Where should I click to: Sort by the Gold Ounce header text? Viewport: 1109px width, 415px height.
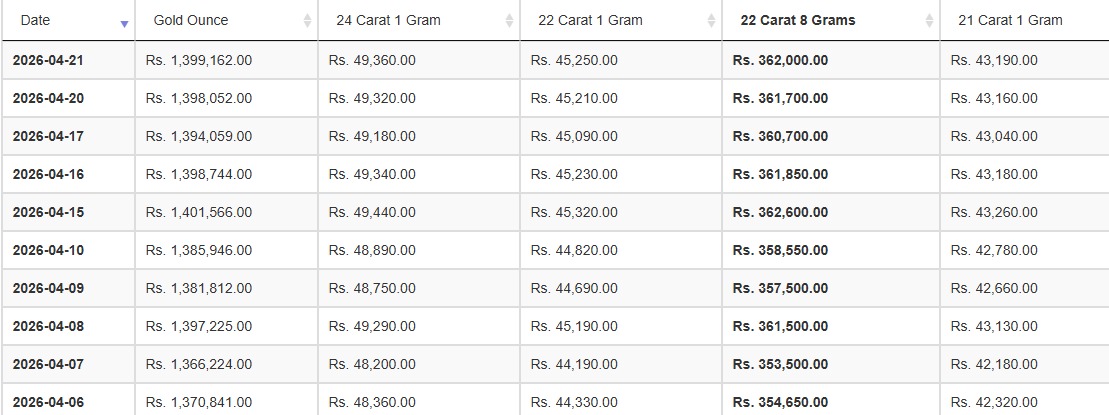[x=191, y=20]
